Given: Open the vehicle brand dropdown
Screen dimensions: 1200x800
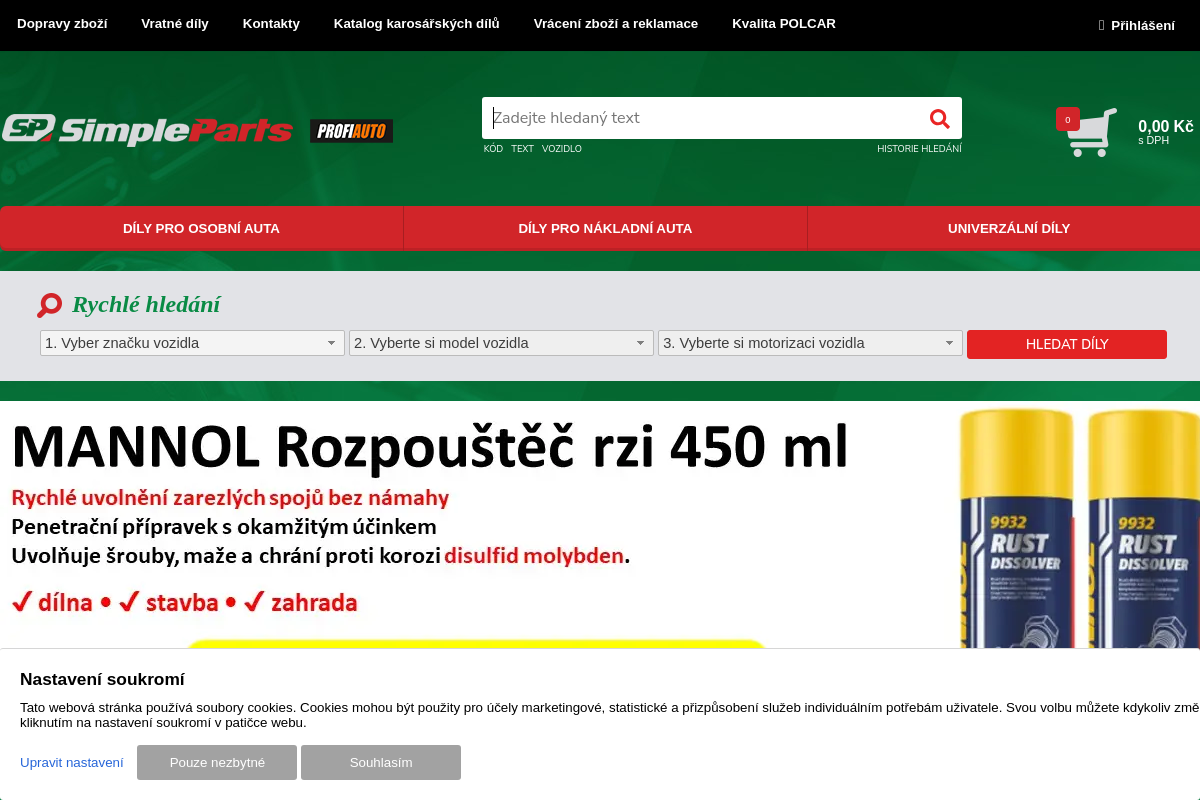Looking at the screenshot, I should point(191,342).
